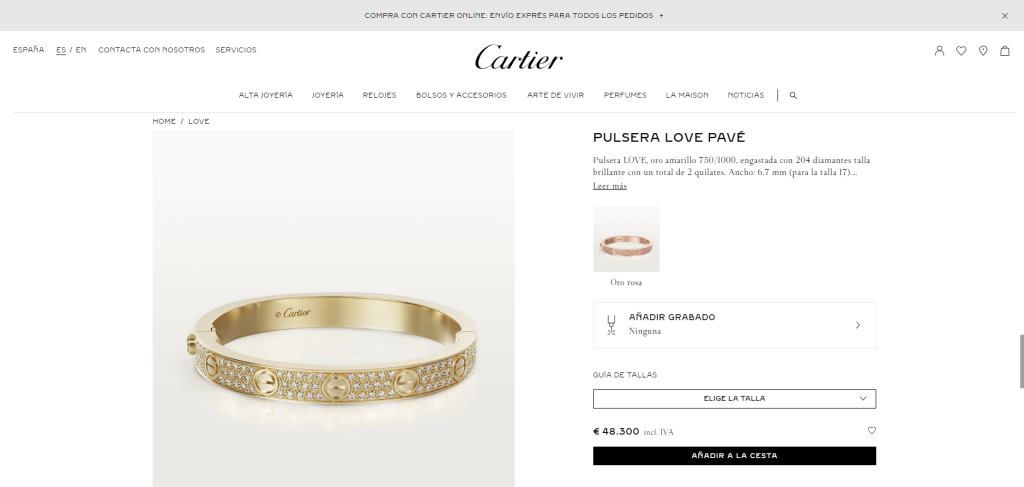This screenshot has height=487, width=1024.
Task: Click the Cartier logo
Action: [519, 57]
